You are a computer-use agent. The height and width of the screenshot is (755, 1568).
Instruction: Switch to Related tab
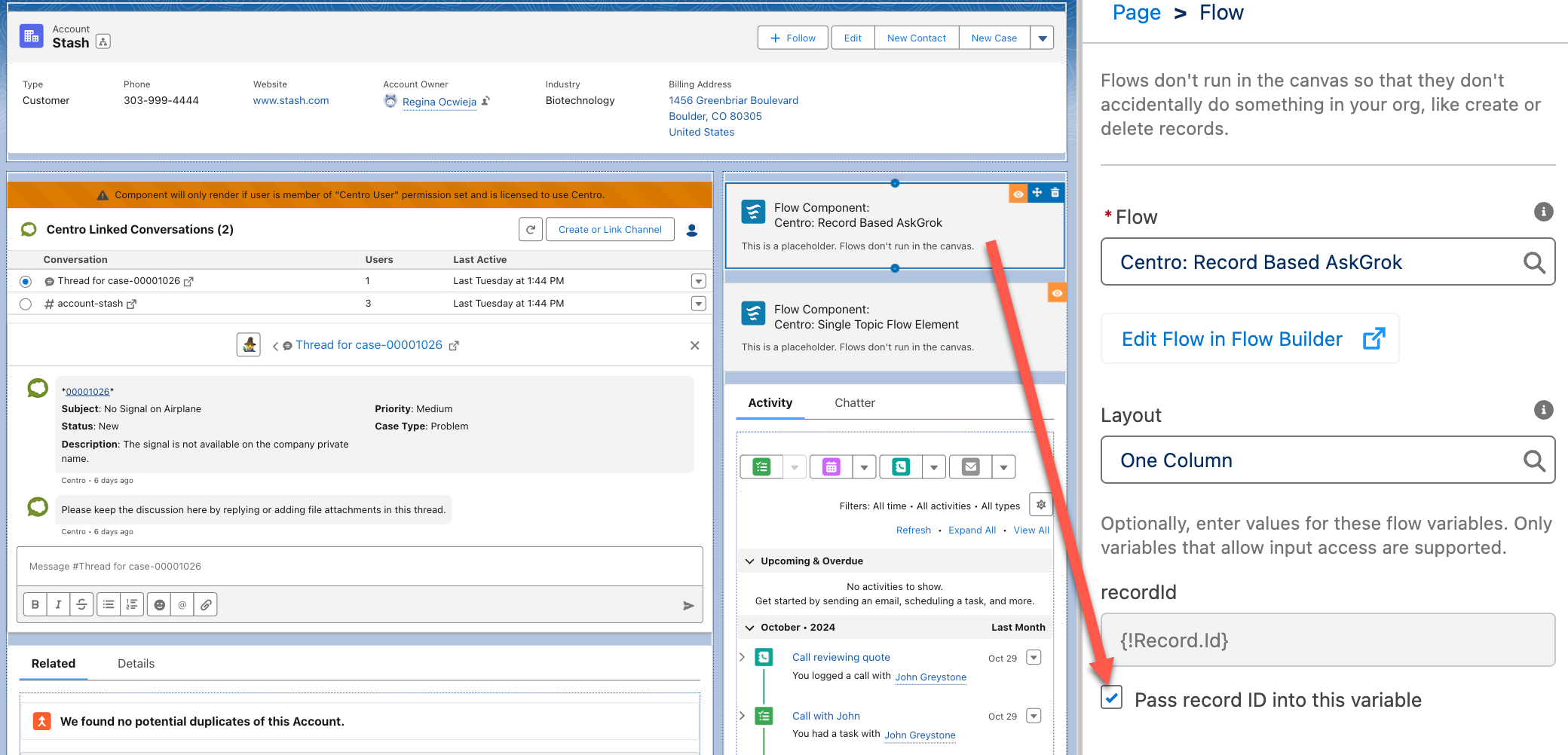pos(54,664)
